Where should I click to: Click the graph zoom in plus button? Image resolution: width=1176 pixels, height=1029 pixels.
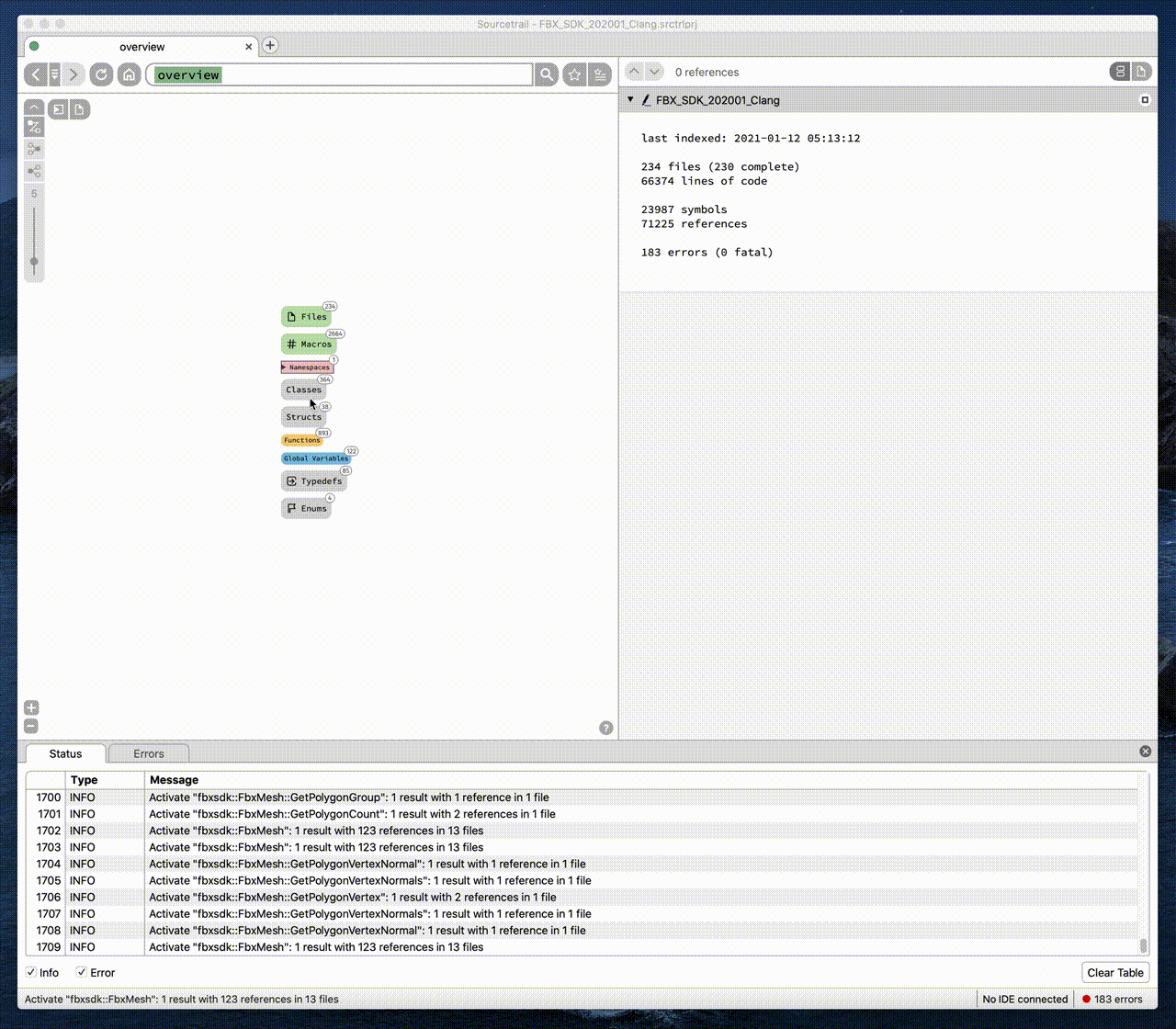click(x=31, y=707)
